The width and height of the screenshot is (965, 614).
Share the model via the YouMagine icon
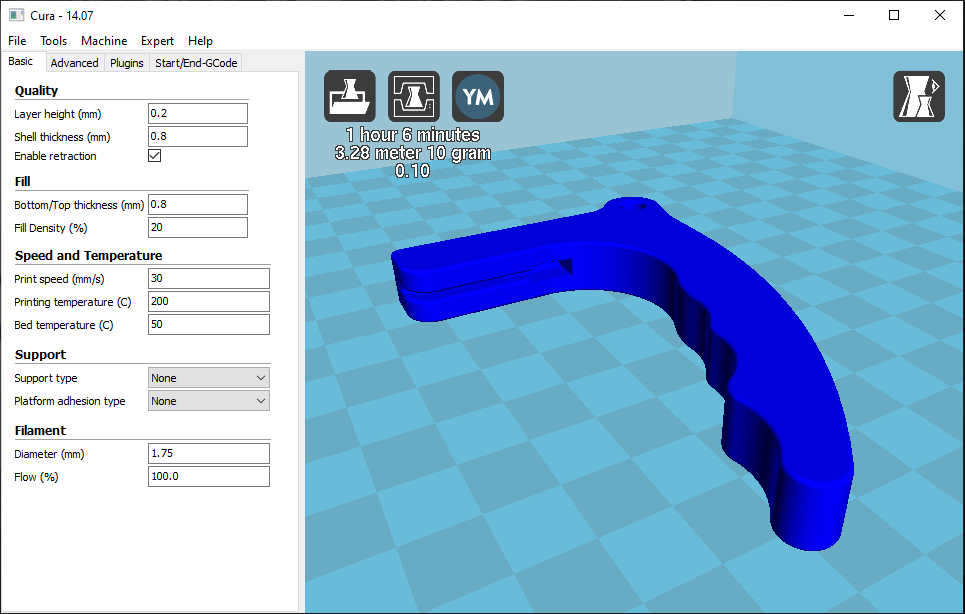coord(477,96)
